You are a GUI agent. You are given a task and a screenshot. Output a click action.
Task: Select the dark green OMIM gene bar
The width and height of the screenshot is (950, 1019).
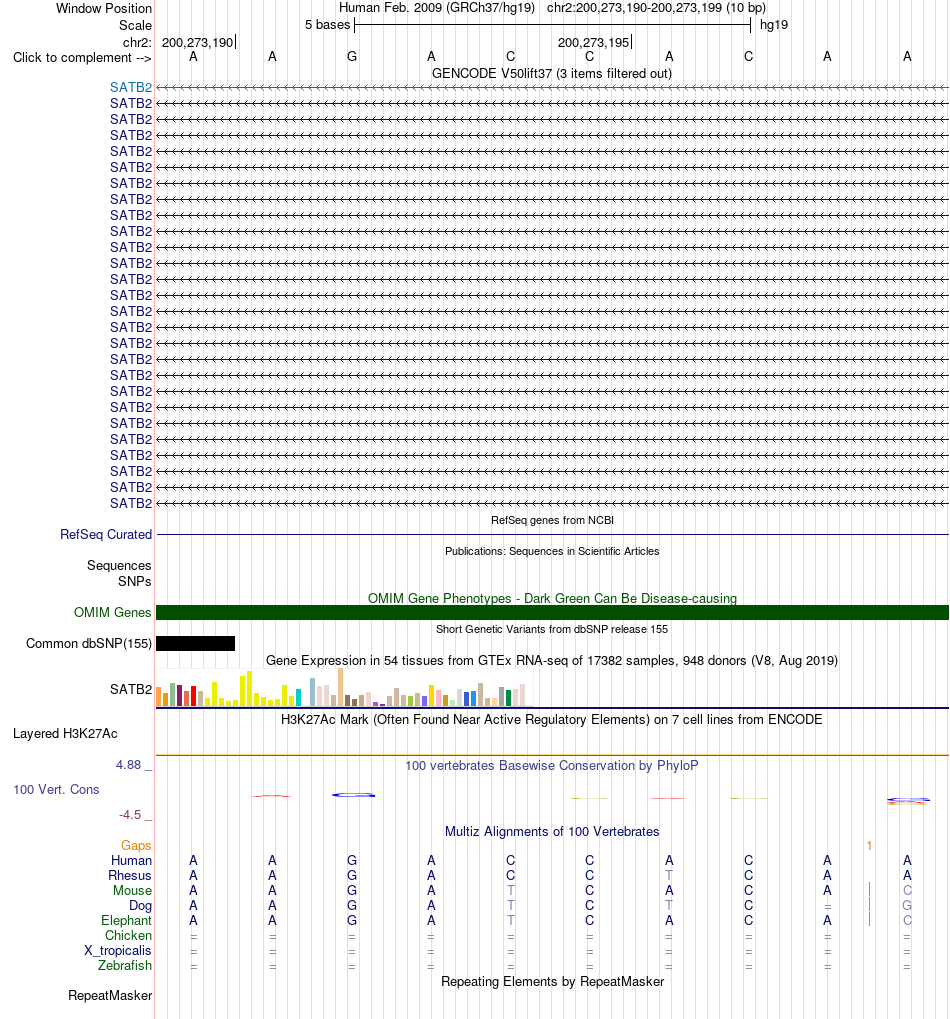[x=552, y=612]
